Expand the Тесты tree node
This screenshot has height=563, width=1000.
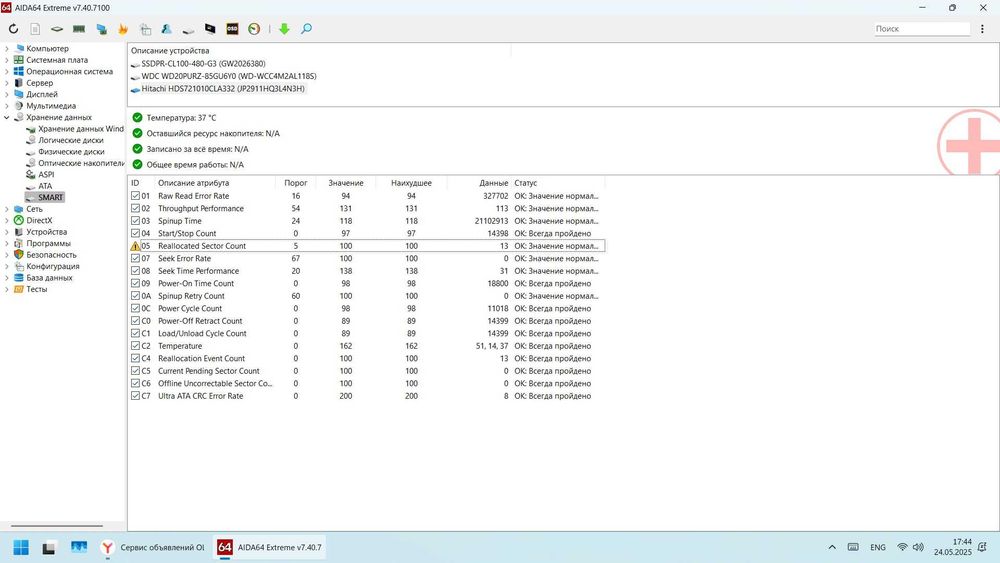[x=7, y=289]
